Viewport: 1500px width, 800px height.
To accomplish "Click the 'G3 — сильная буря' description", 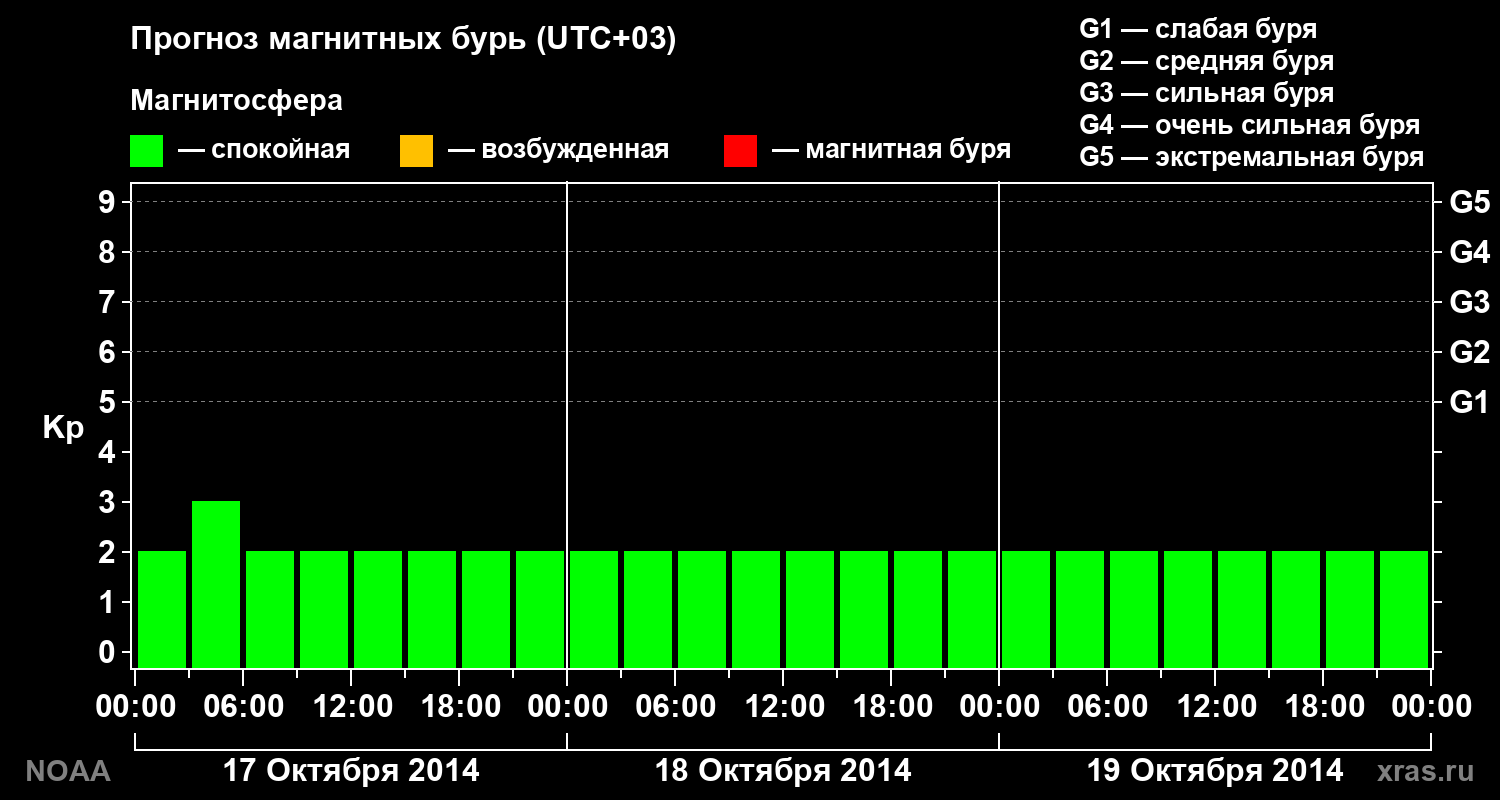I will pyautogui.click(x=1207, y=93).
